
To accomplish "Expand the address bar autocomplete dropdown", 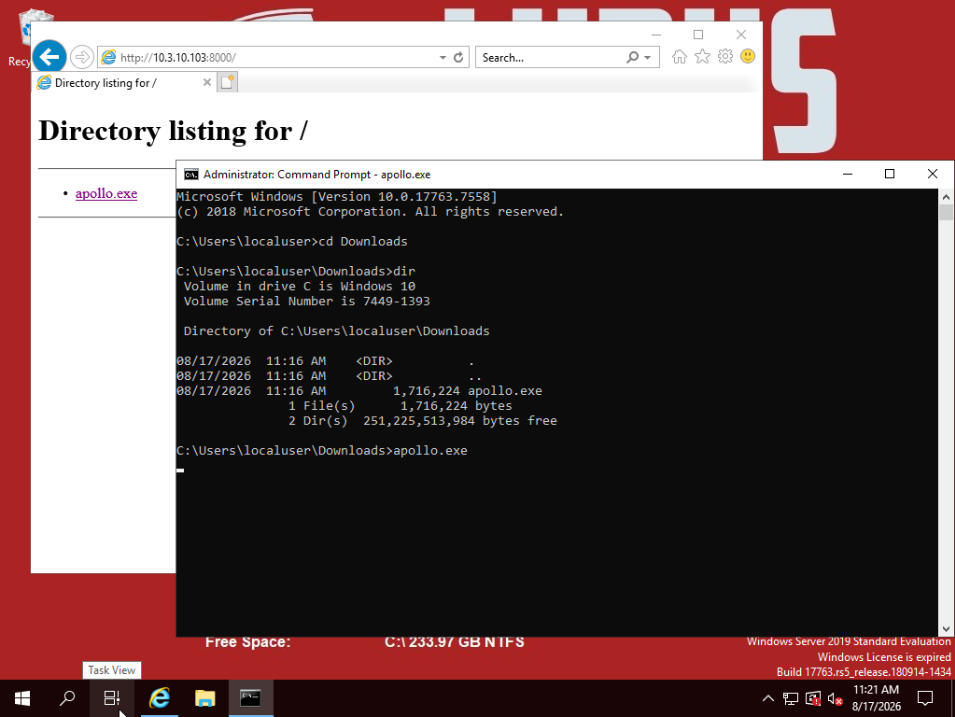I will pos(443,57).
